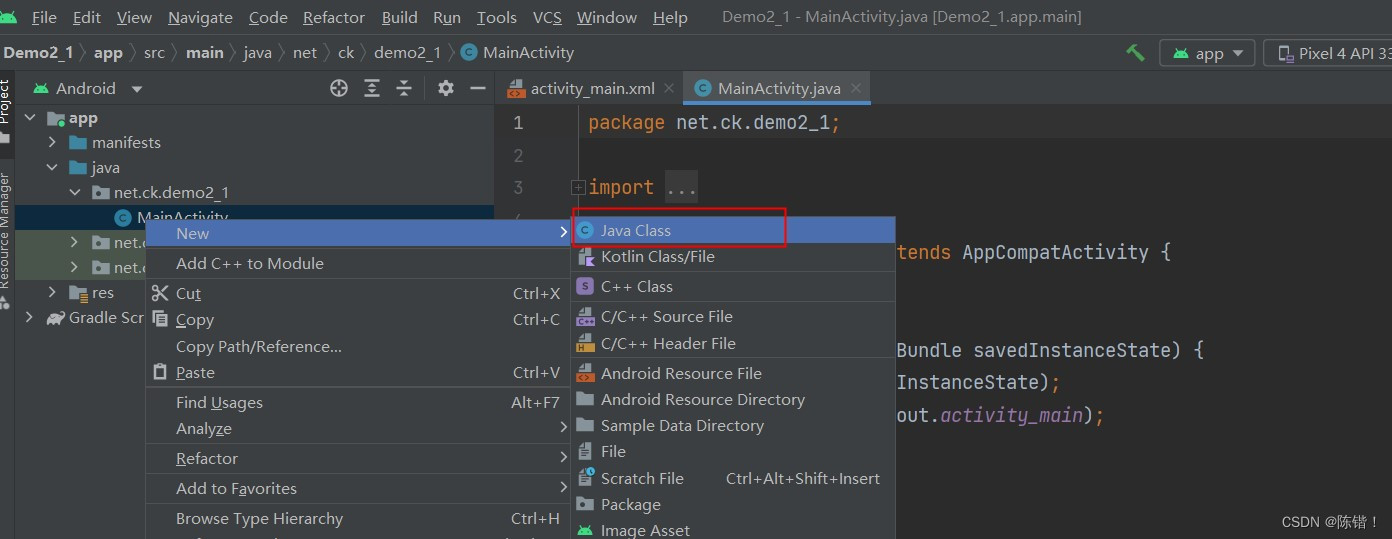1392x539 pixels.
Task: Choose C/C++ Source File option
Action: [733, 317]
